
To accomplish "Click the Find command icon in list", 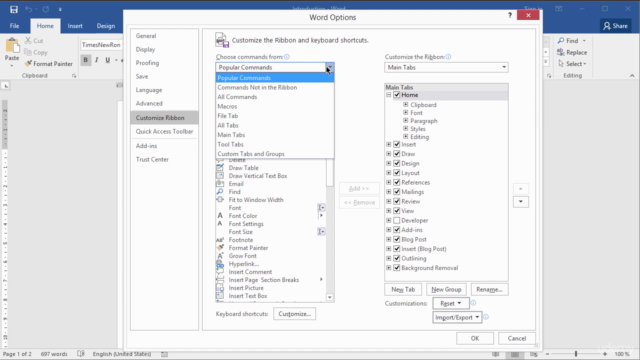I will coord(220,192).
